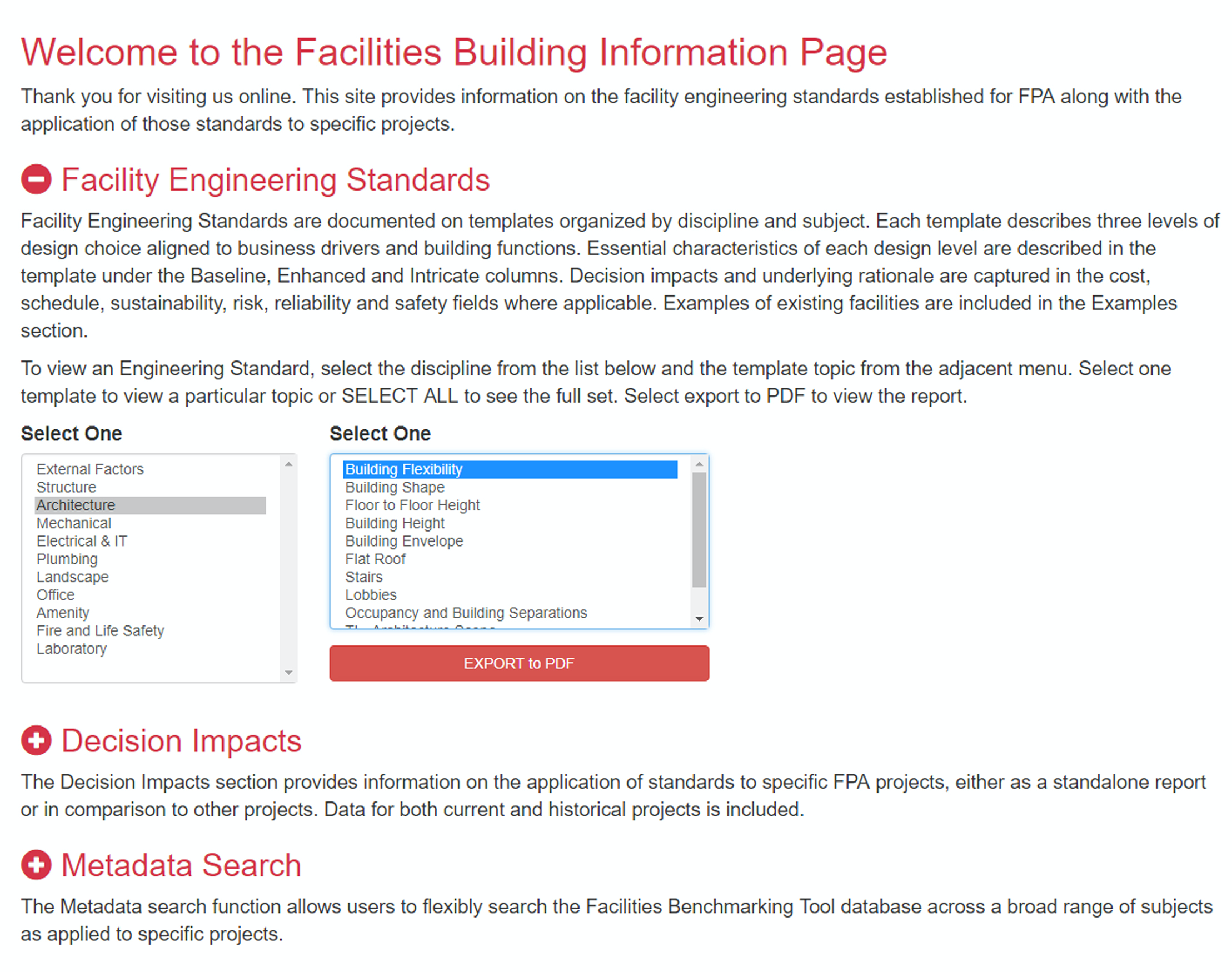Open Metadata Search section heading

click(181, 865)
